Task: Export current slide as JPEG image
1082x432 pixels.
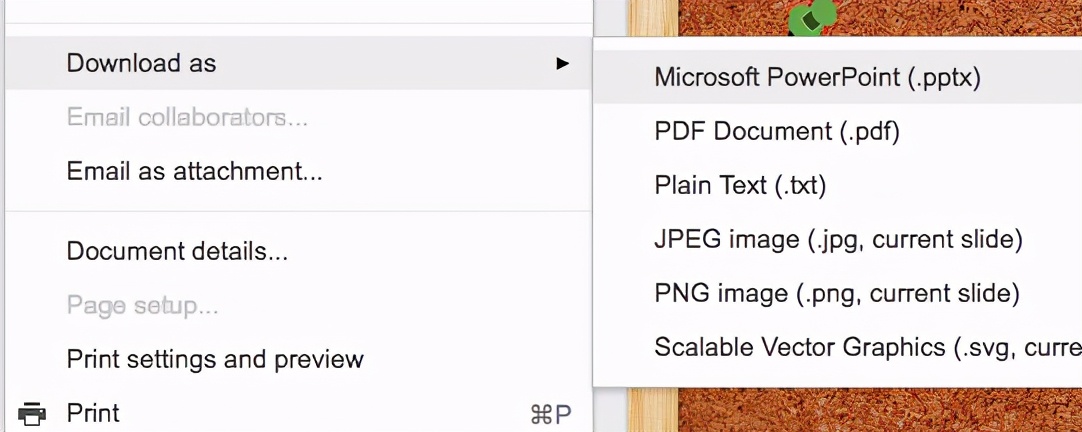Action: [837, 239]
